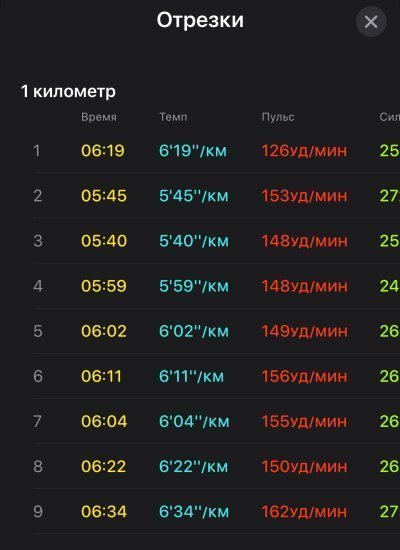Select split 3 time 05:40
Screen dimensions: 400x550
click(104, 241)
